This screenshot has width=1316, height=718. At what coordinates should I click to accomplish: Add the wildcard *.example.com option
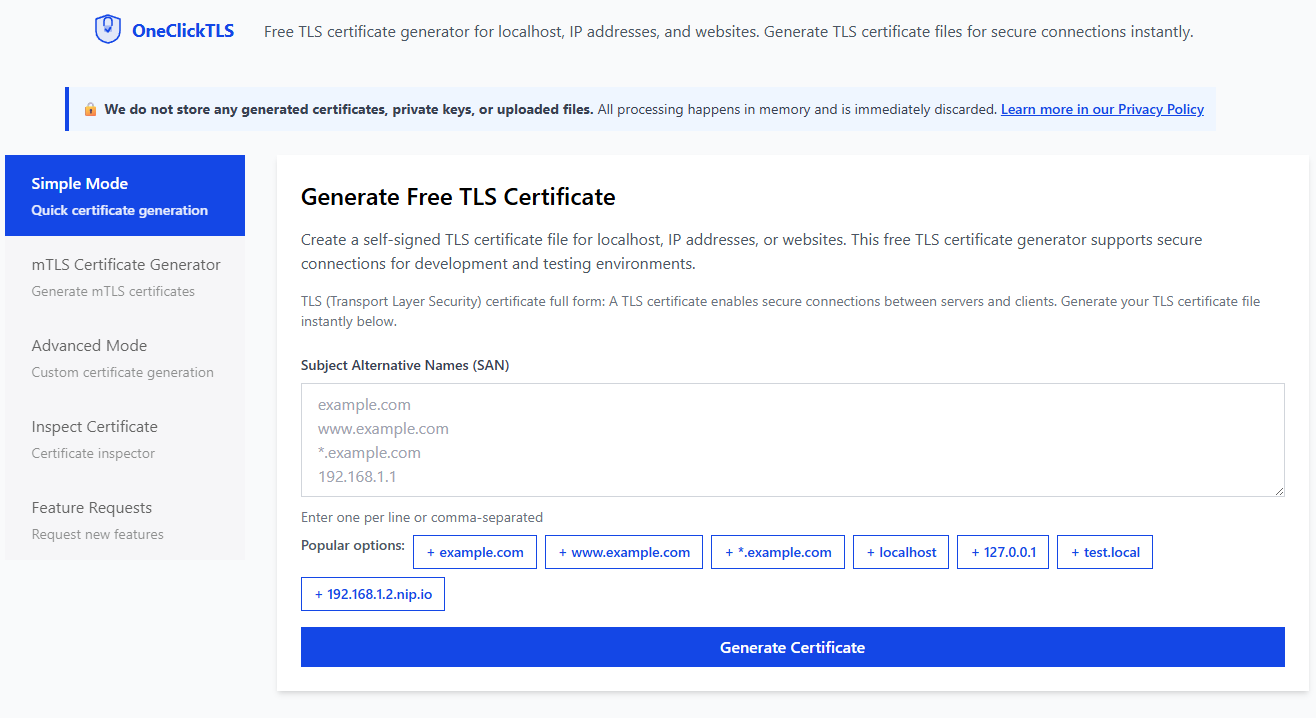pyautogui.click(x=777, y=551)
